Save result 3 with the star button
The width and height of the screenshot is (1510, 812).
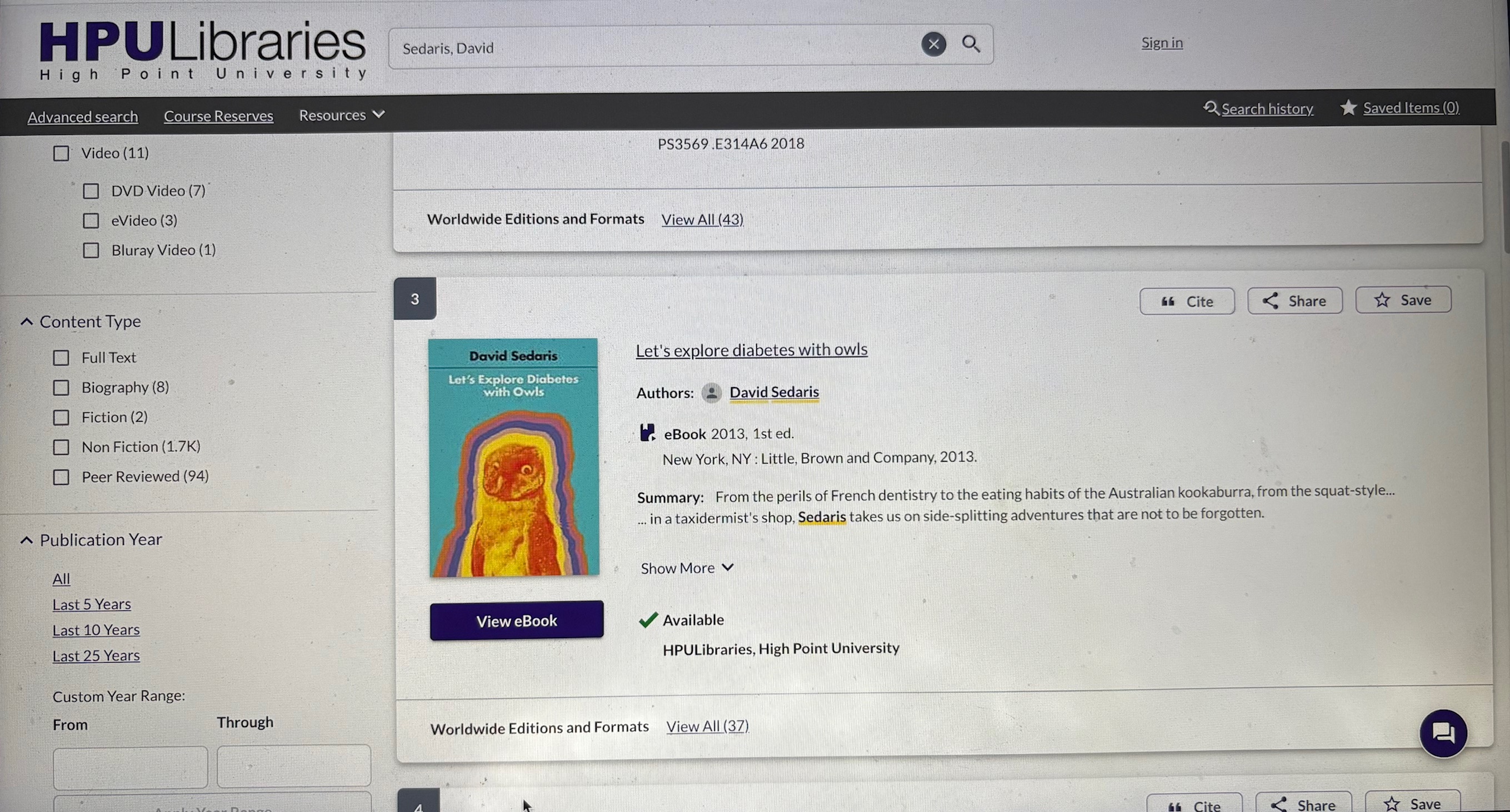pyautogui.click(x=1403, y=299)
